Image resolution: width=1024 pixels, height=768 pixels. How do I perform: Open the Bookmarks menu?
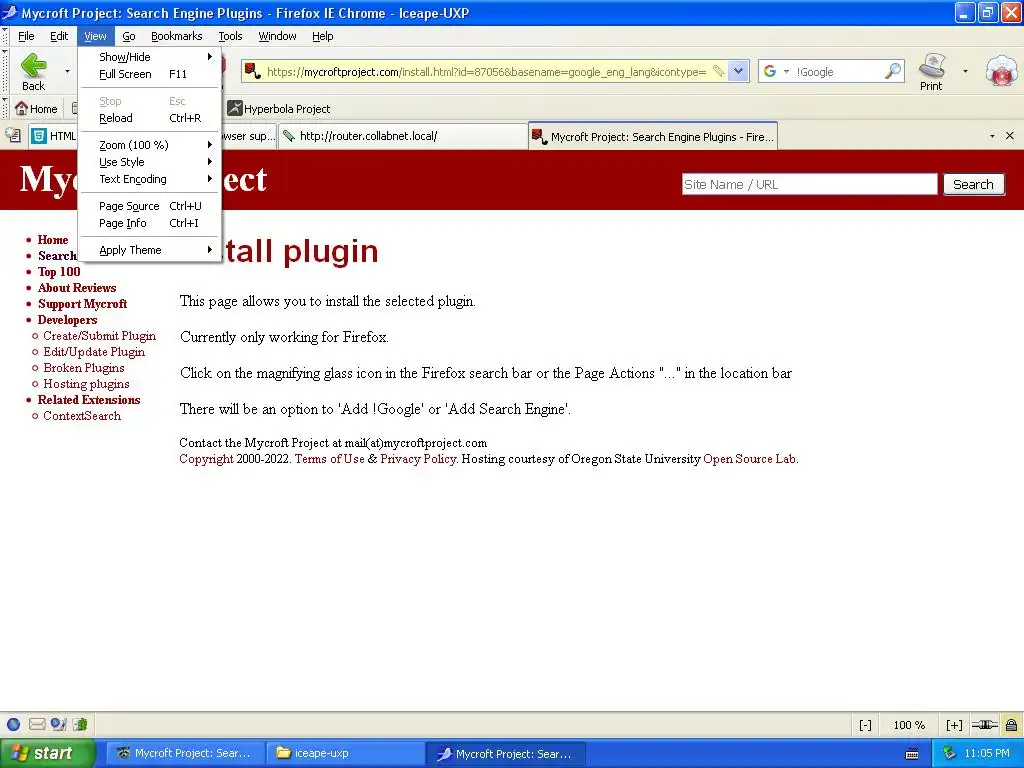tap(176, 36)
